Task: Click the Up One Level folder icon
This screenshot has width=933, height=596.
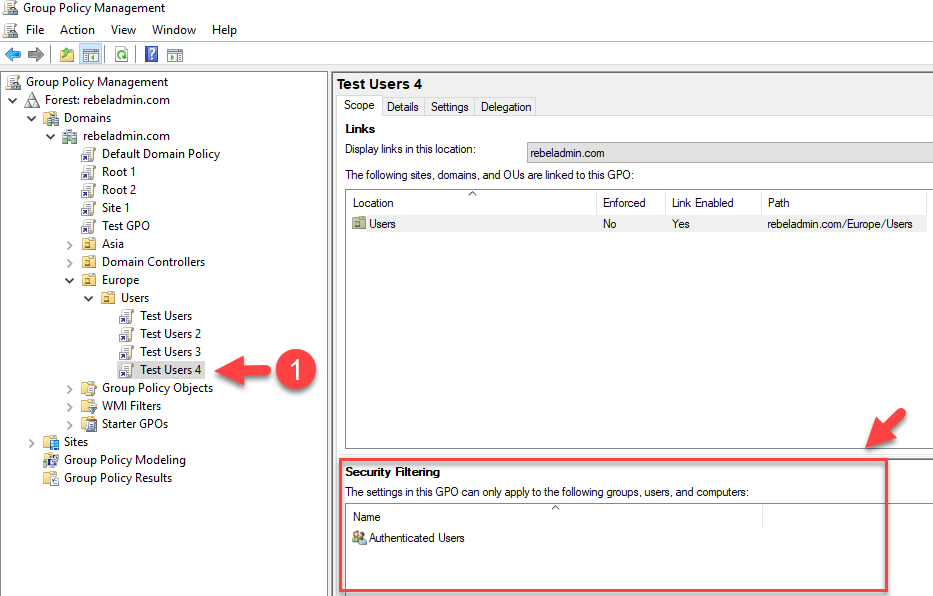Action: click(x=67, y=54)
